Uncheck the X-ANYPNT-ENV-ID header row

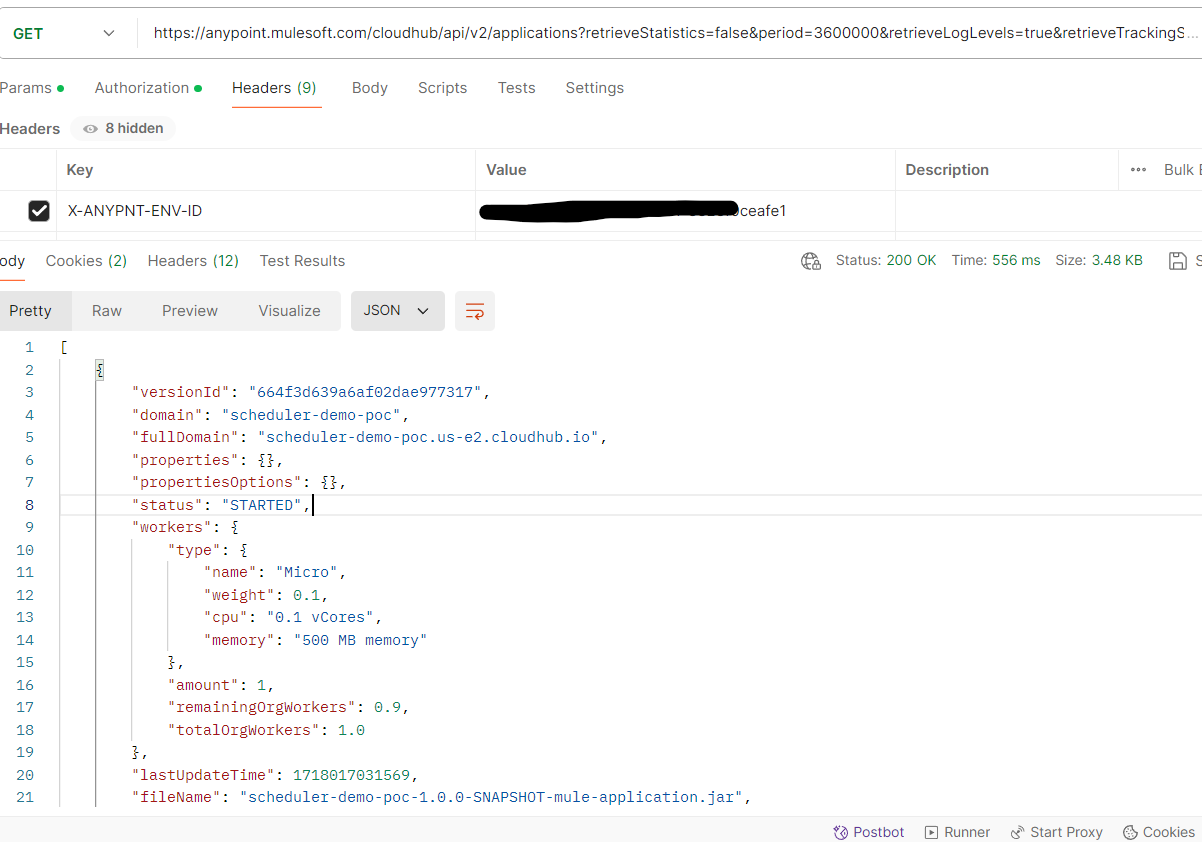point(38,210)
